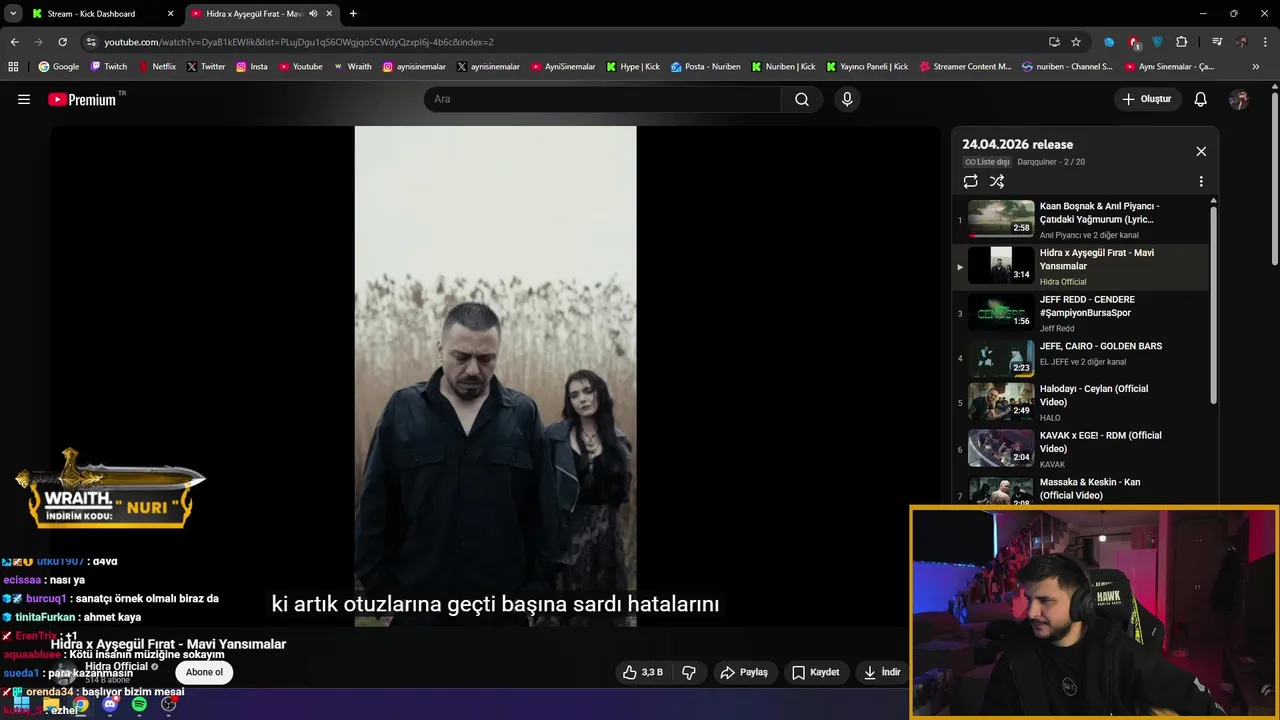This screenshot has height=720, width=1280.
Task: Toggle playlist shuffle
Action: point(997,181)
